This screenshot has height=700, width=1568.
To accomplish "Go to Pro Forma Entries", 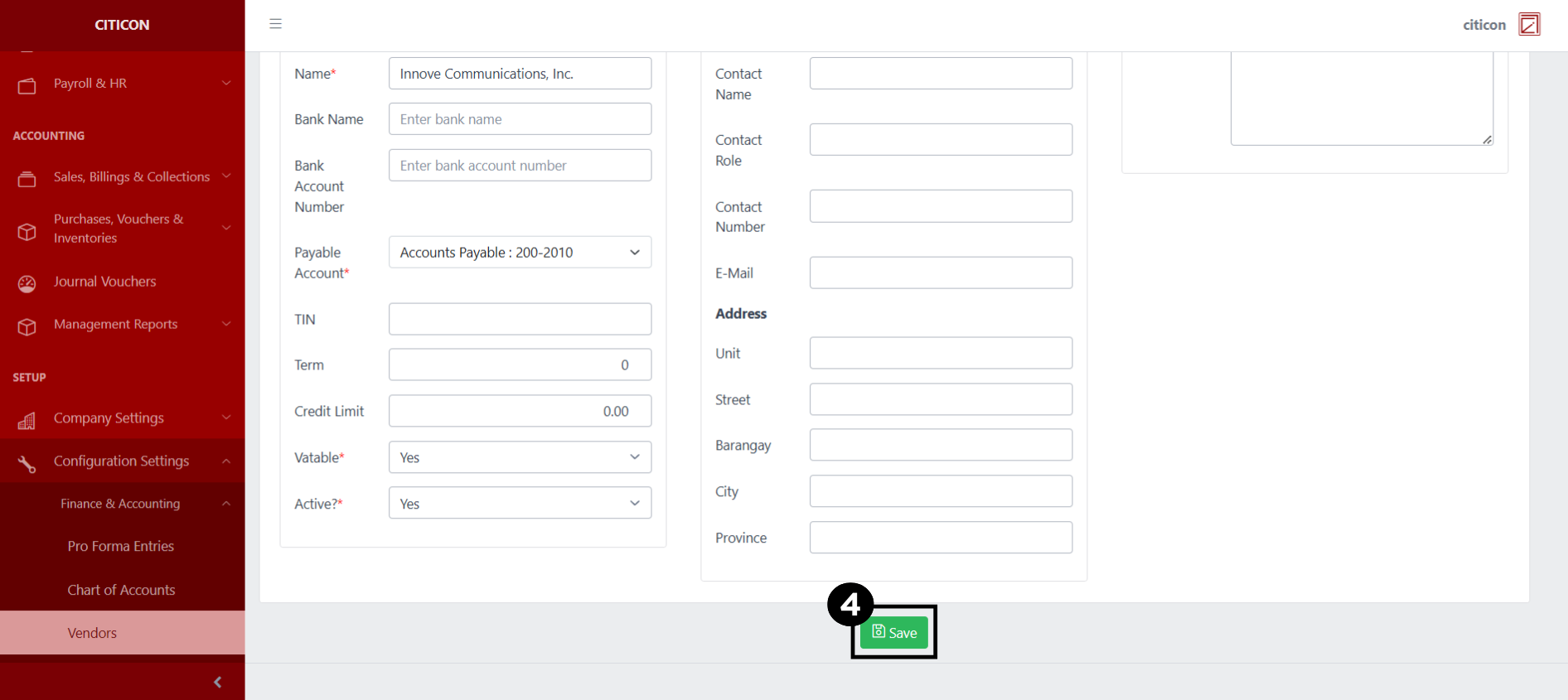I will tap(121, 547).
